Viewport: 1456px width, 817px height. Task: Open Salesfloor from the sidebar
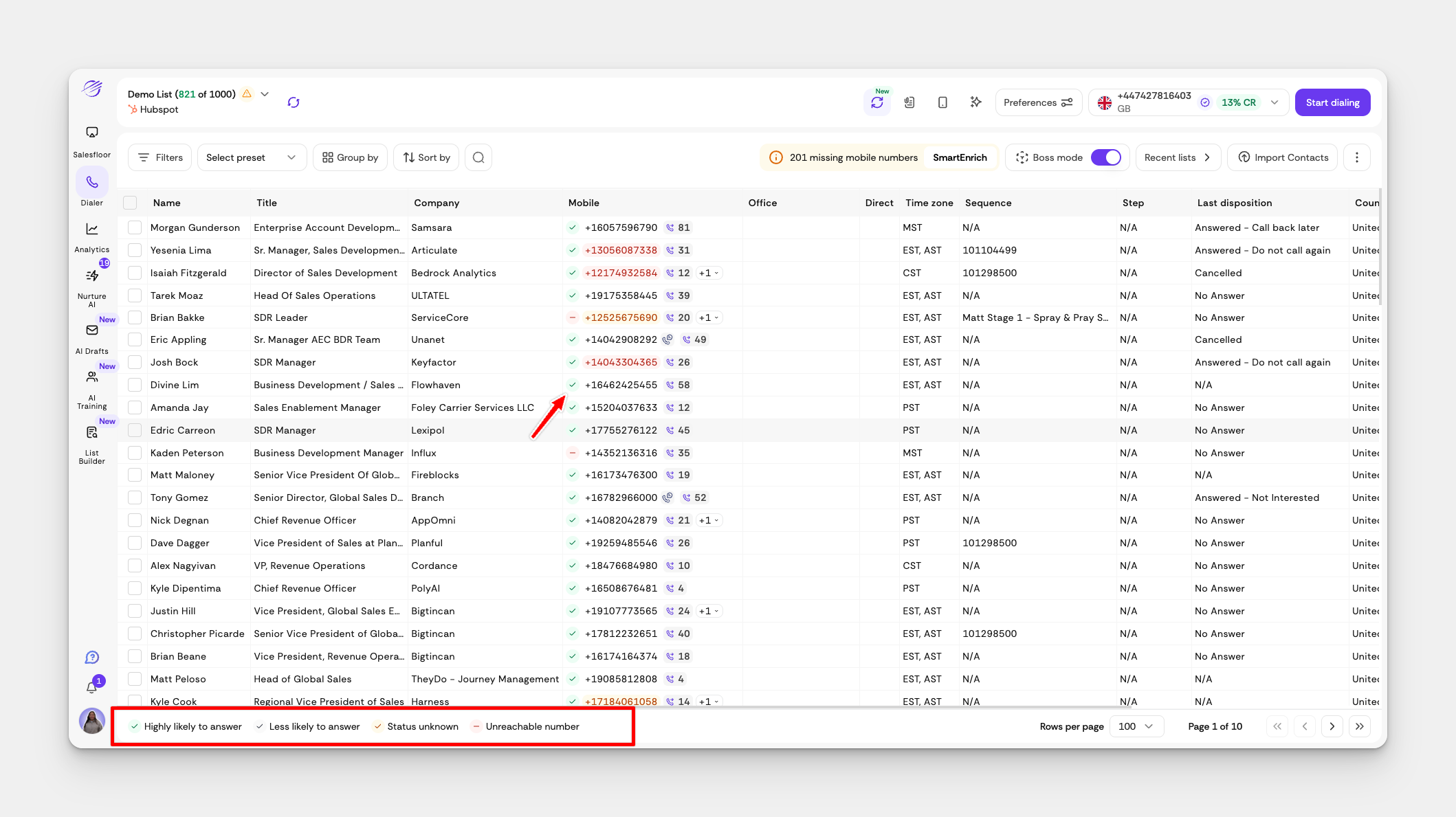click(x=92, y=133)
